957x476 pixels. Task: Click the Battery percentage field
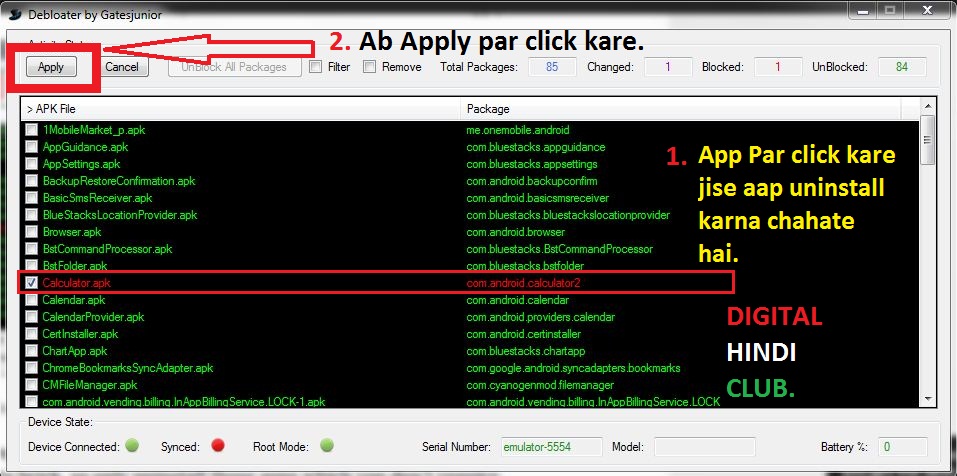pos(902,447)
